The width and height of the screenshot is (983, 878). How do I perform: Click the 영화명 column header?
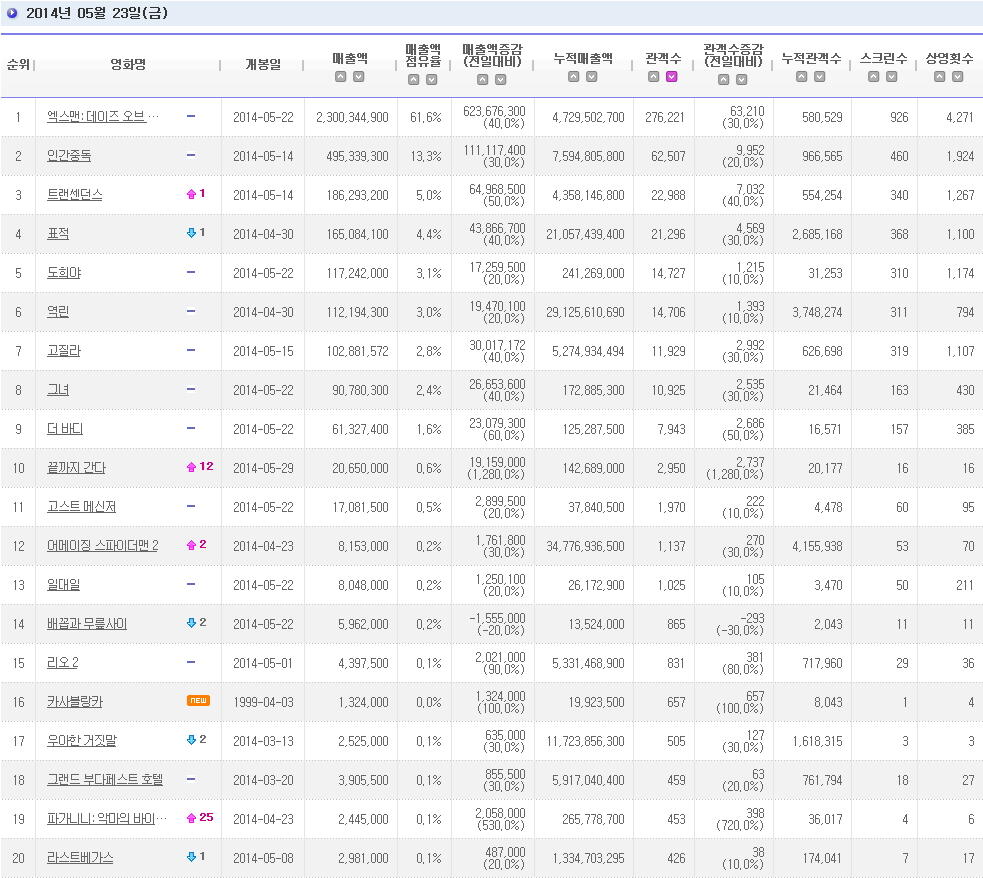129,64
